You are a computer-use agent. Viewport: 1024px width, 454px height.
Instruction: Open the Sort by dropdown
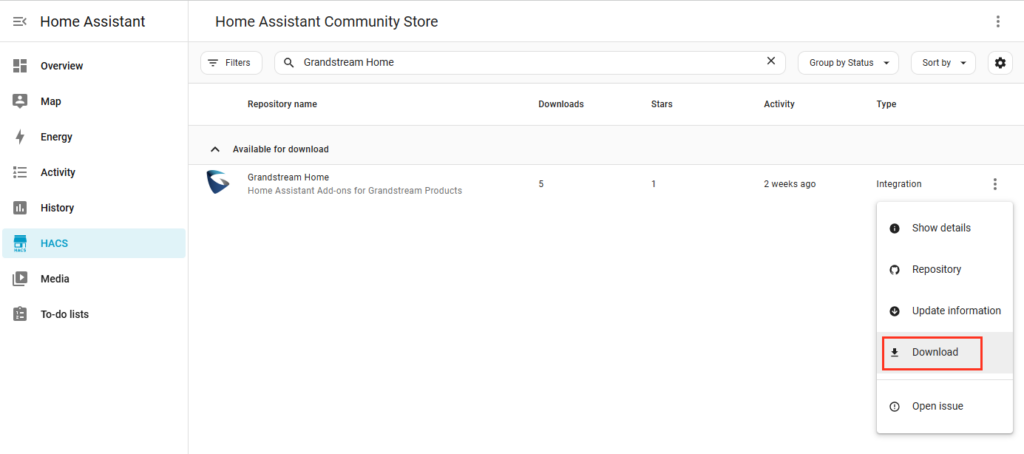pyautogui.click(x=943, y=63)
